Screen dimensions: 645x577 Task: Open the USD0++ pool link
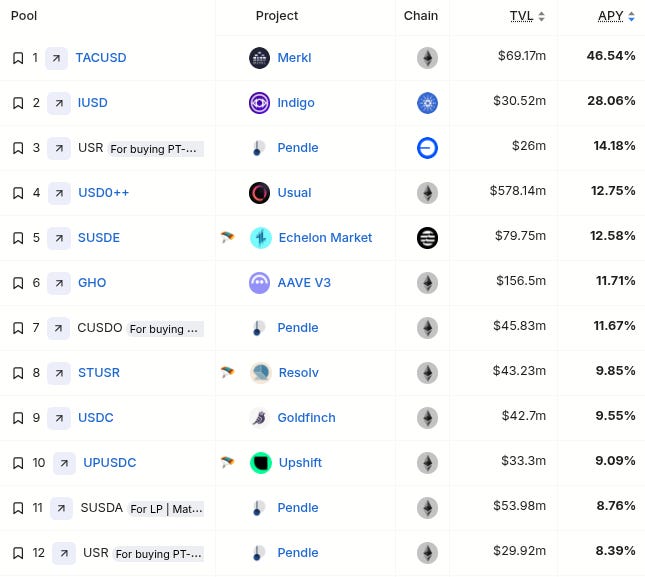tap(104, 193)
